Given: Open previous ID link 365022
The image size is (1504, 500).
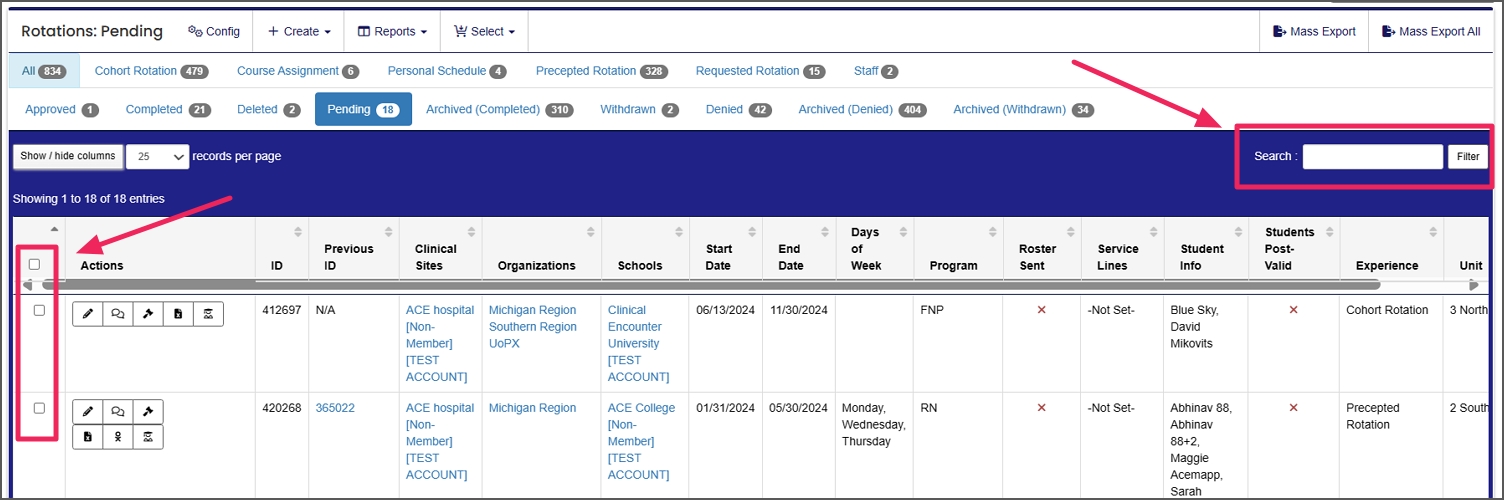Looking at the screenshot, I should coord(335,408).
